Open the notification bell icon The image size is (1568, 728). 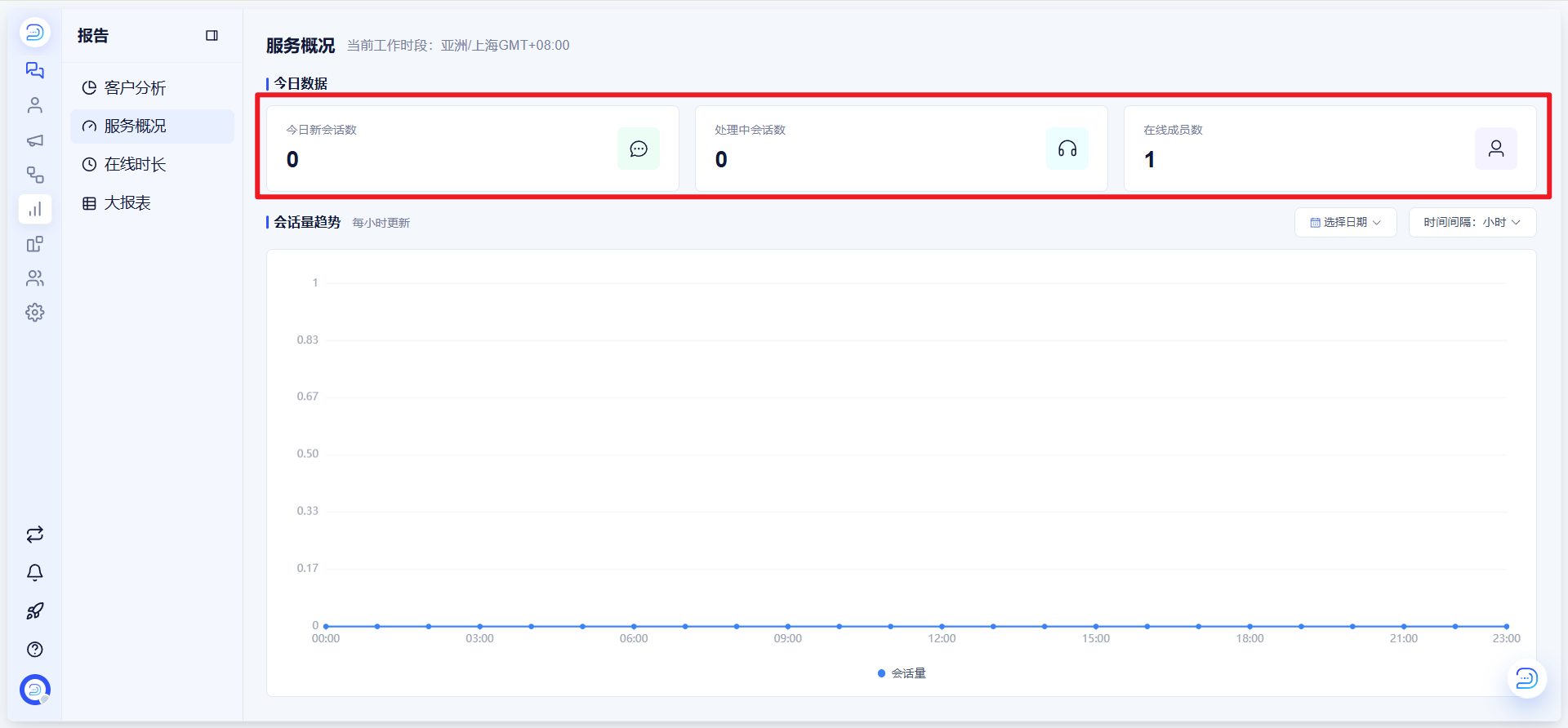[34, 573]
